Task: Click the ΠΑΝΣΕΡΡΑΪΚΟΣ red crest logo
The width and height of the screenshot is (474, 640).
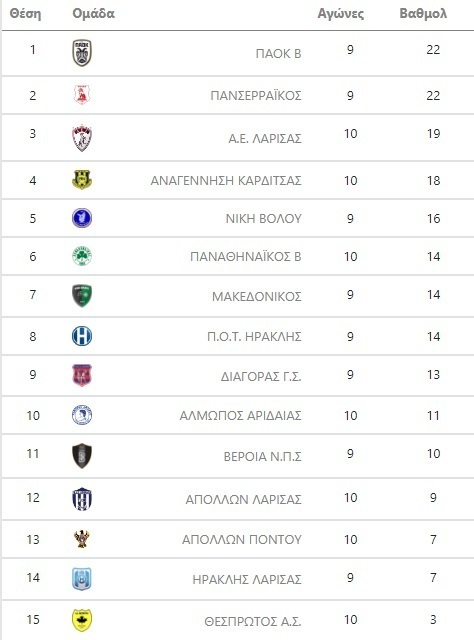Action: point(82,95)
